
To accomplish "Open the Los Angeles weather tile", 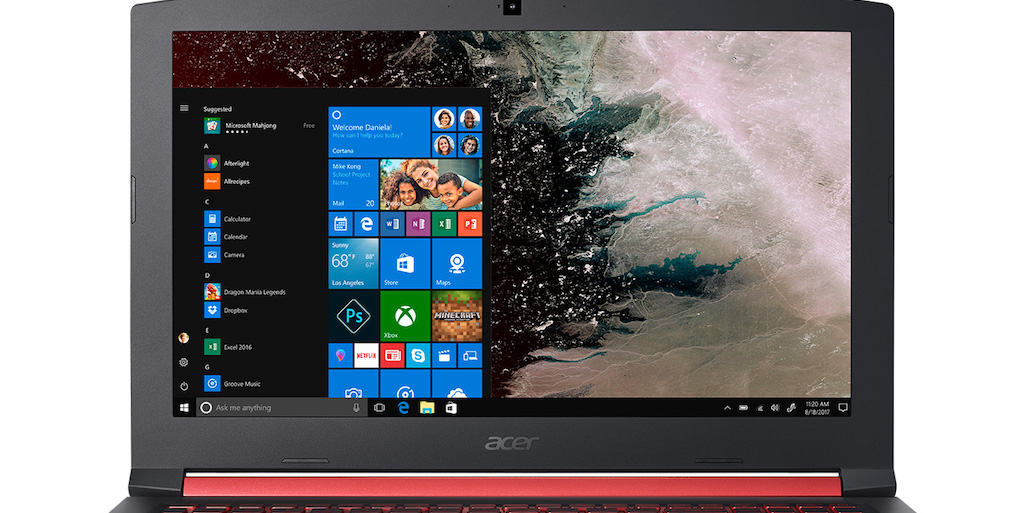I will click(x=353, y=264).
